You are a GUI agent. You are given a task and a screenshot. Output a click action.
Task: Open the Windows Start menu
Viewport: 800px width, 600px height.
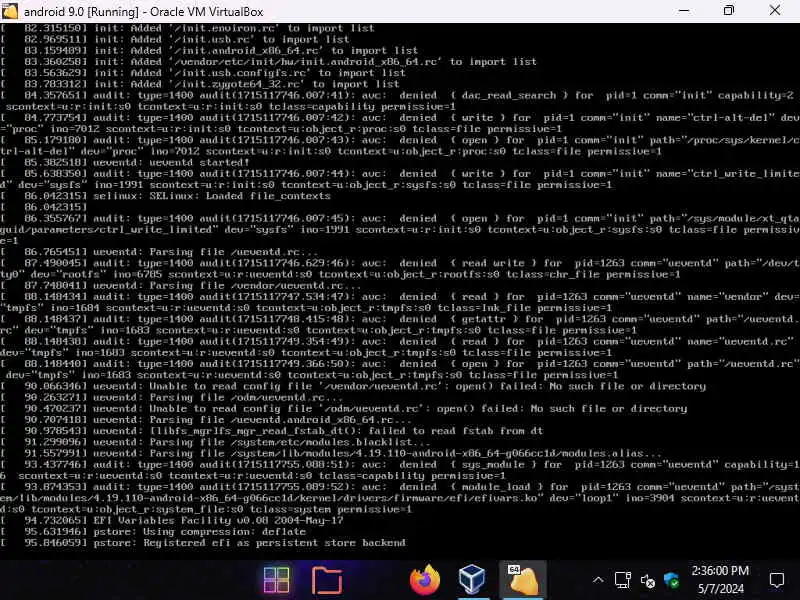click(x=276, y=580)
